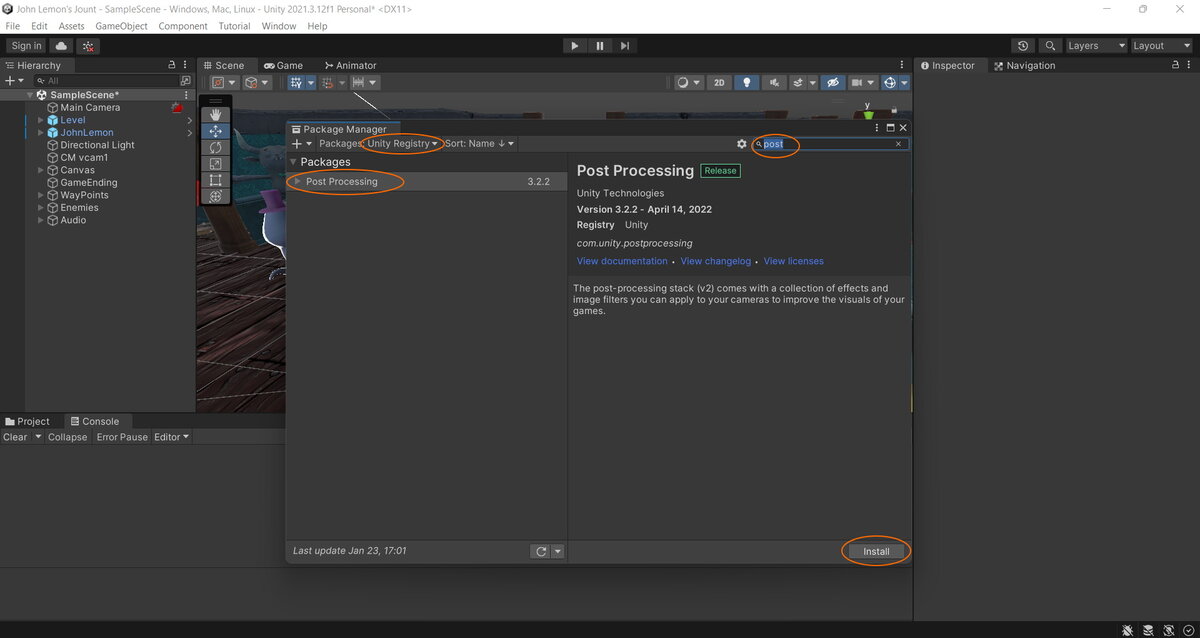Viewport: 1200px width, 638px height.
Task: Select the Rect tool in Scene
Action: [x=215, y=180]
